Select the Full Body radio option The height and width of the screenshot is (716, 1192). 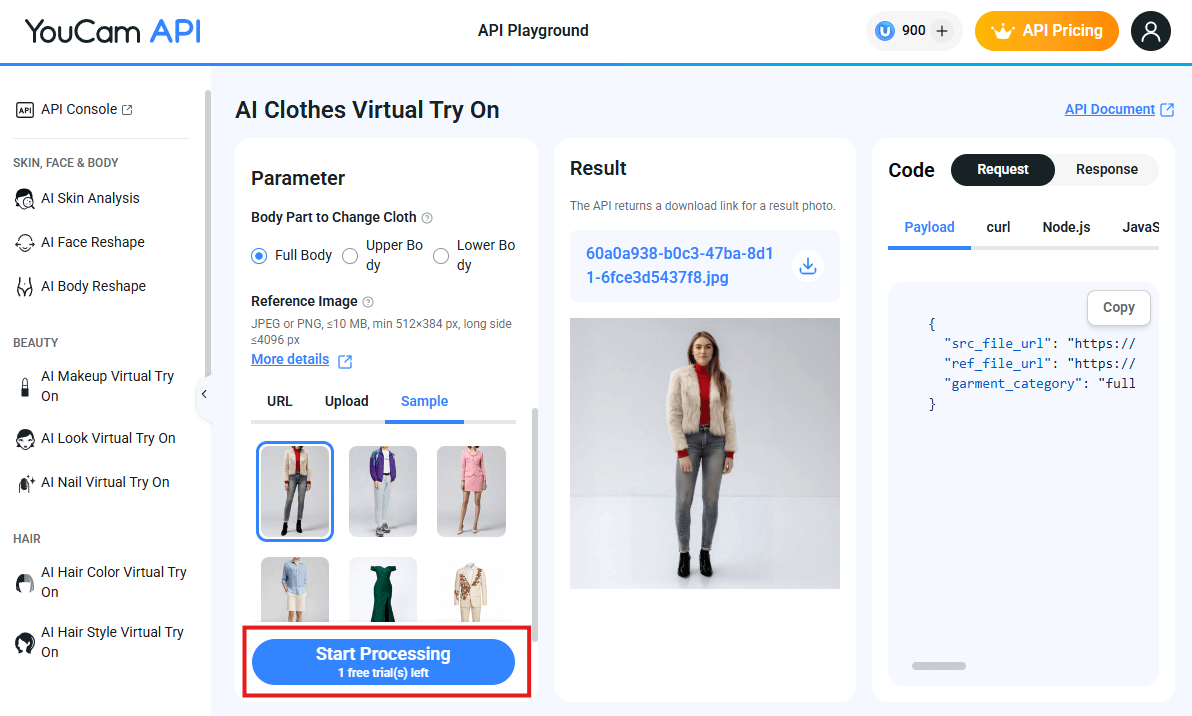coord(259,256)
